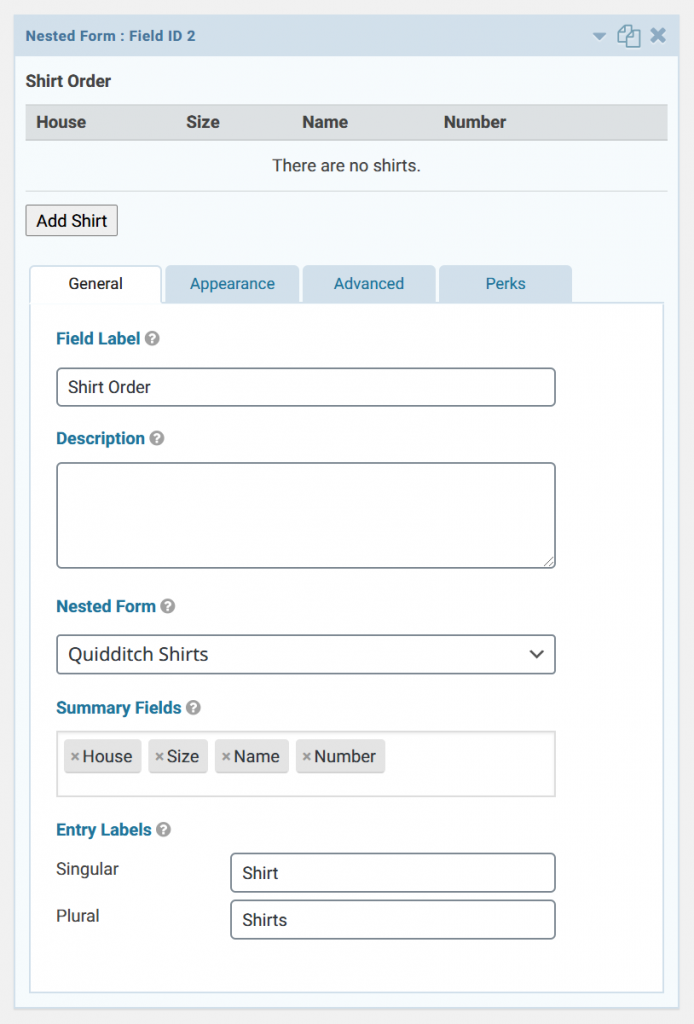Click the Shirt Order field label input
This screenshot has width=694, height=1024.
click(x=306, y=387)
